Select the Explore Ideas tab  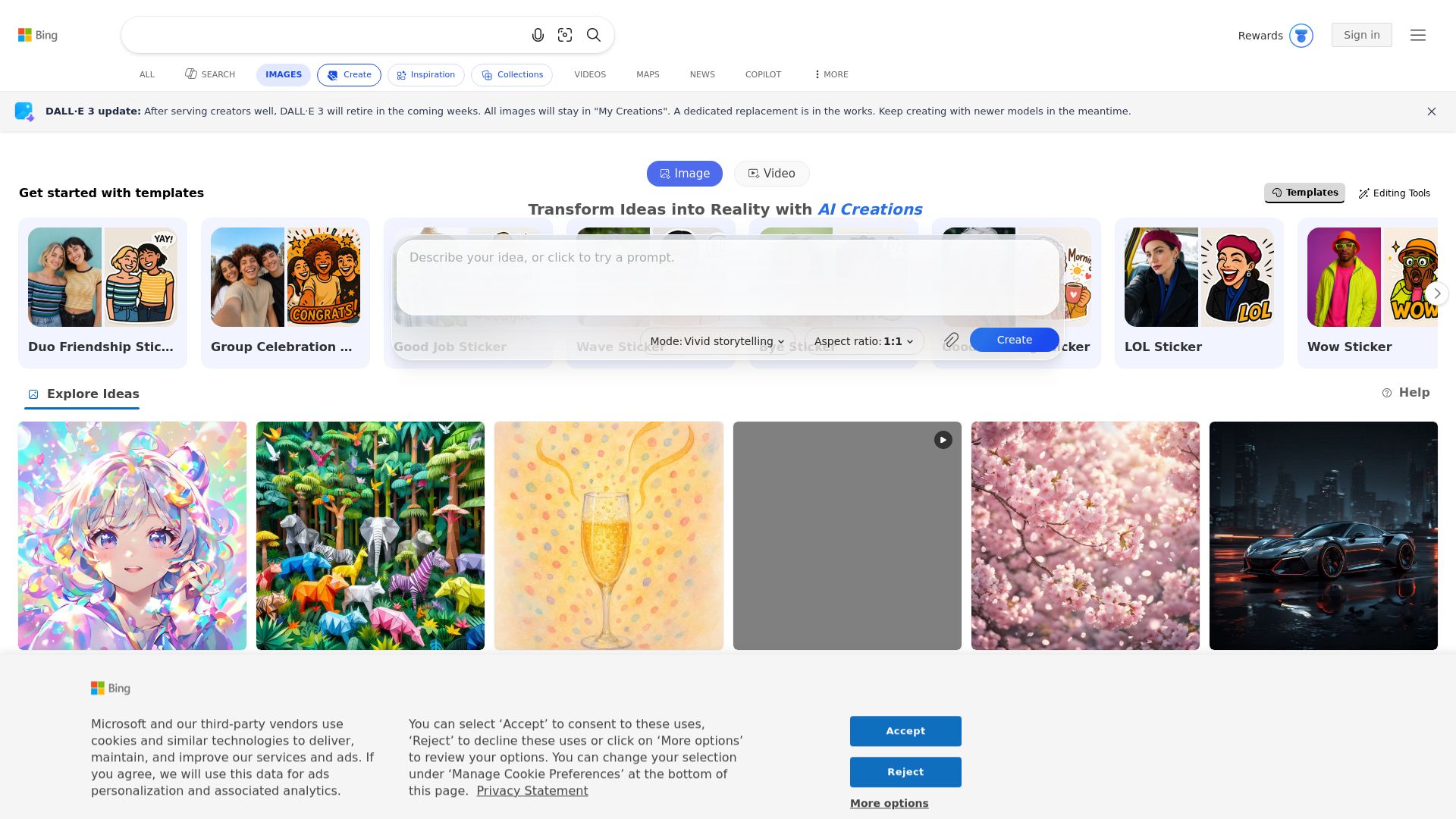coord(83,394)
